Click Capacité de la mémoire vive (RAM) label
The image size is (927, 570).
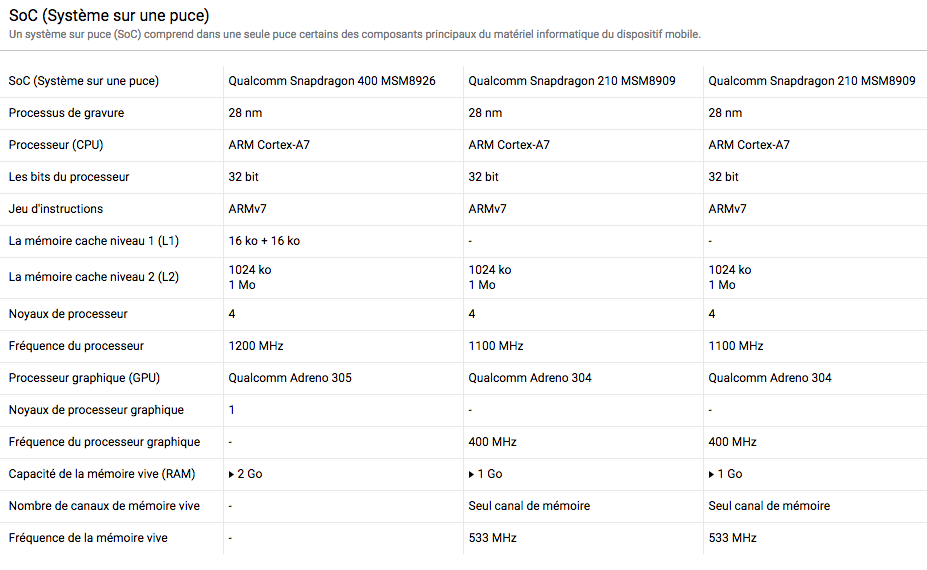[102, 474]
